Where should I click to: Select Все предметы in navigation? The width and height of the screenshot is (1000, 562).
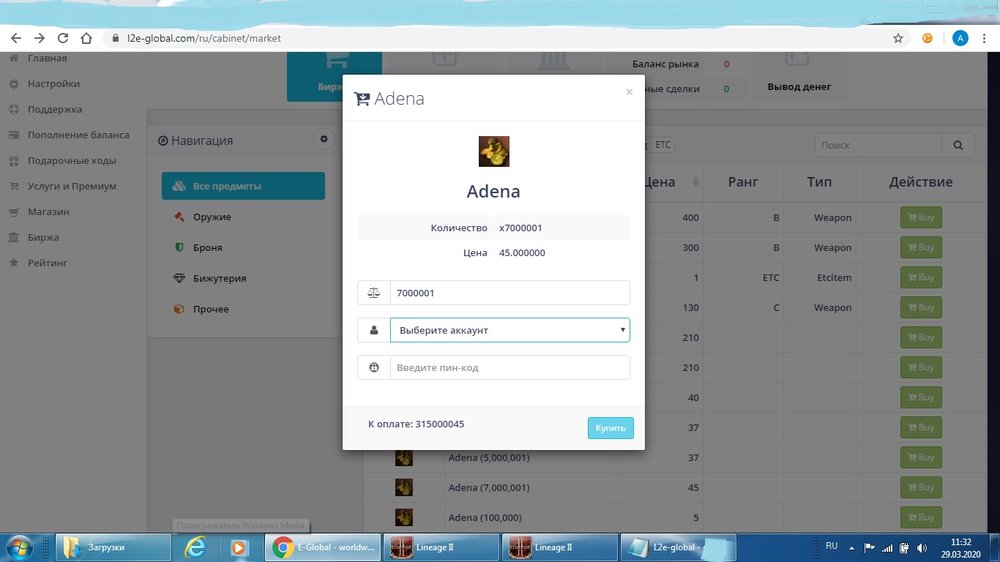pos(243,186)
